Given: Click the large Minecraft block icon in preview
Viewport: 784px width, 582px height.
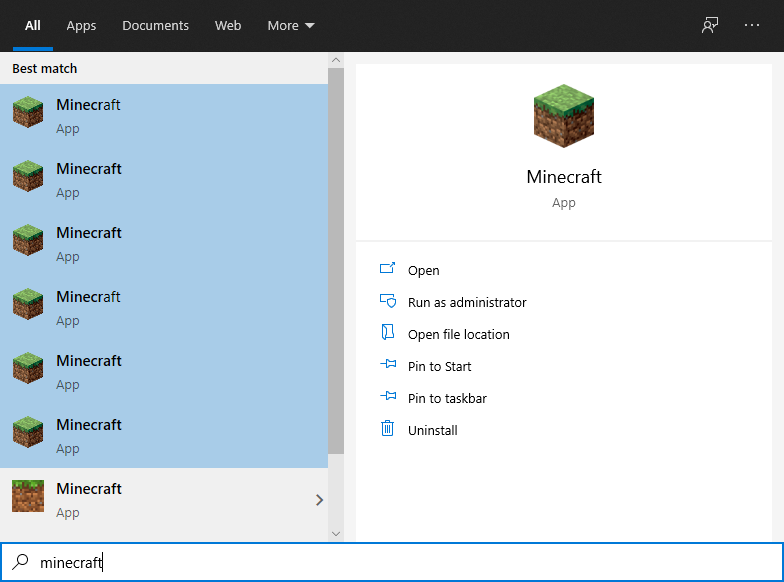Looking at the screenshot, I should (564, 116).
